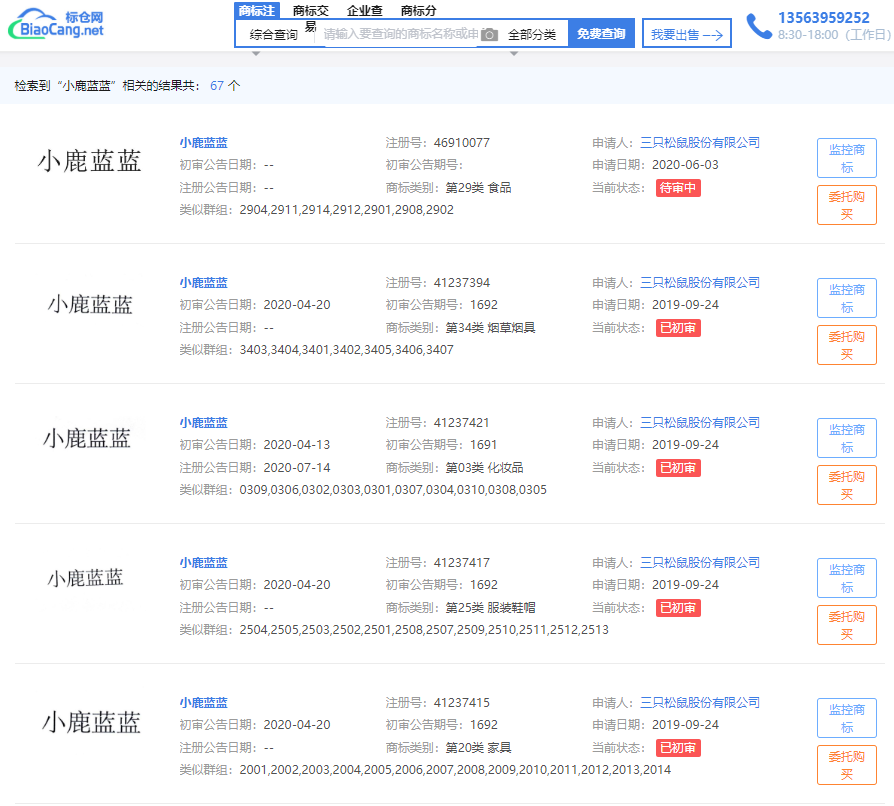This screenshot has height=806, width=894.
Task: Click the result count 67
Action: [x=217, y=86]
